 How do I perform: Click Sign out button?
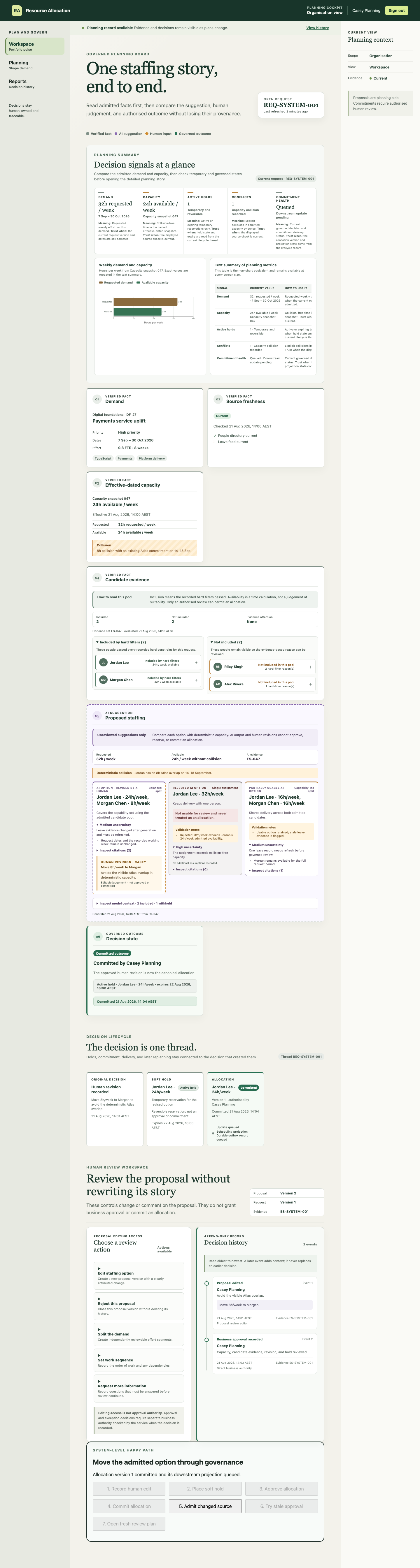pyautogui.click(x=397, y=10)
